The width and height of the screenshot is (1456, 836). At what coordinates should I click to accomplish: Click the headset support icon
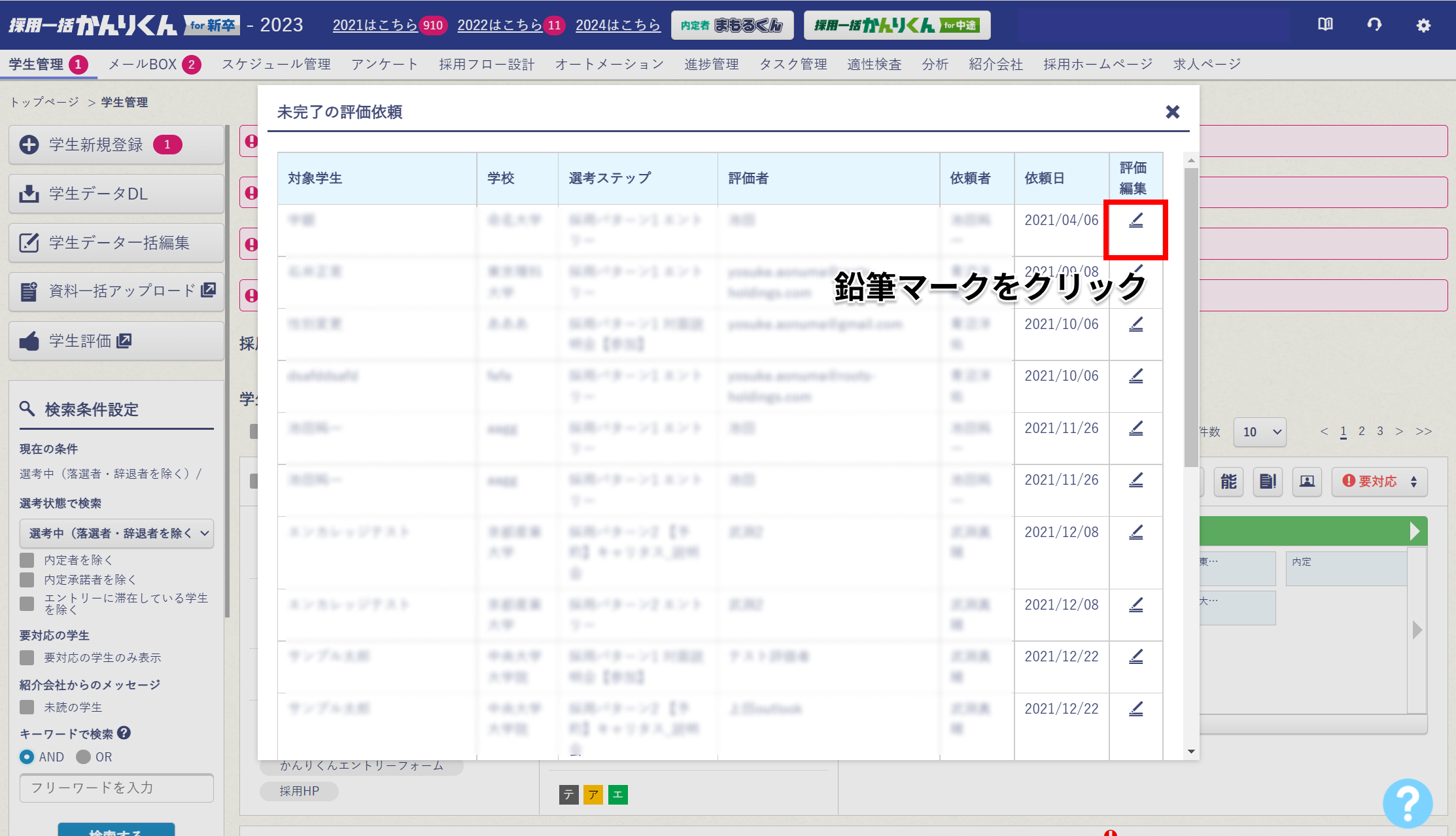1374,25
